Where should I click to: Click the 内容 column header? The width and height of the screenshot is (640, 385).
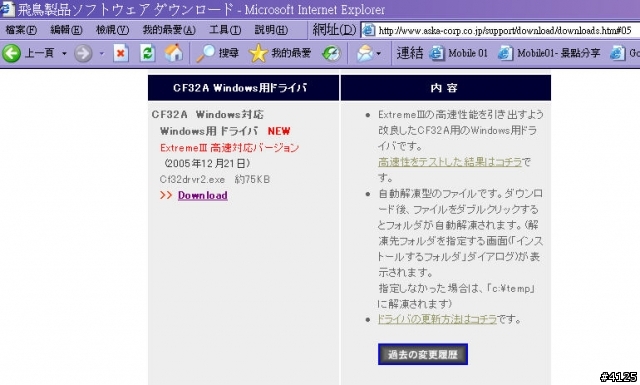click(446, 88)
